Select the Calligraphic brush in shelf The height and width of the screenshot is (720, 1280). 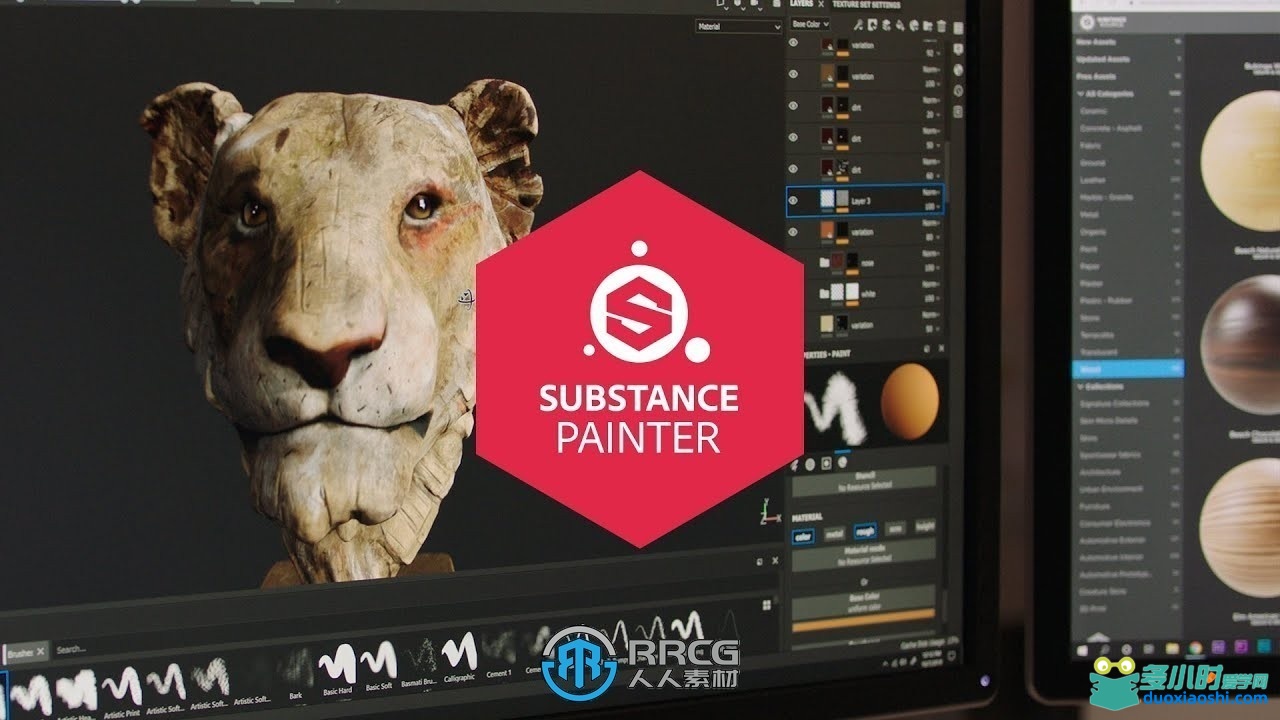[458, 656]
